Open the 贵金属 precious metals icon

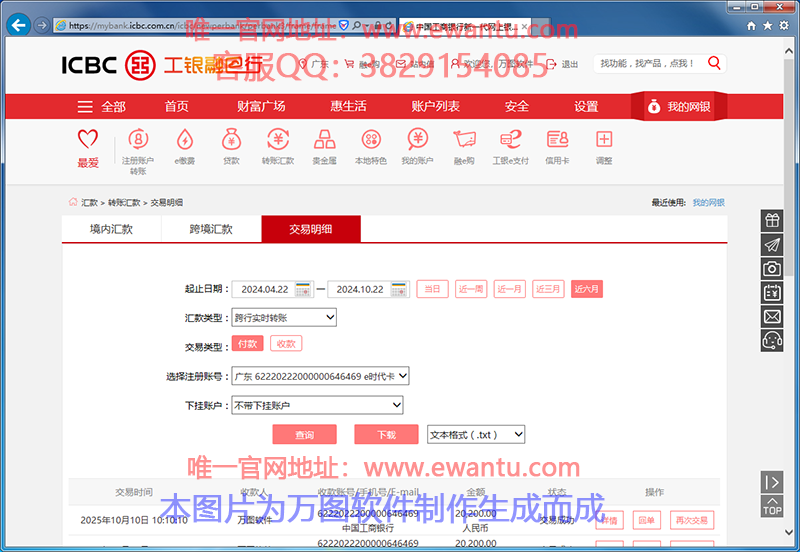(324, 139)
